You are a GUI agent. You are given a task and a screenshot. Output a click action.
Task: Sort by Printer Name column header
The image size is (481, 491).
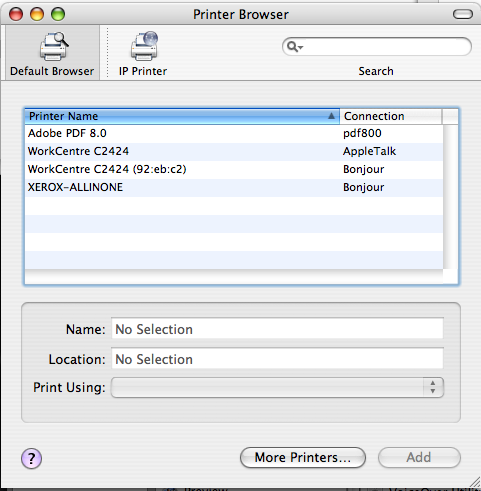(x=182, y=116)
